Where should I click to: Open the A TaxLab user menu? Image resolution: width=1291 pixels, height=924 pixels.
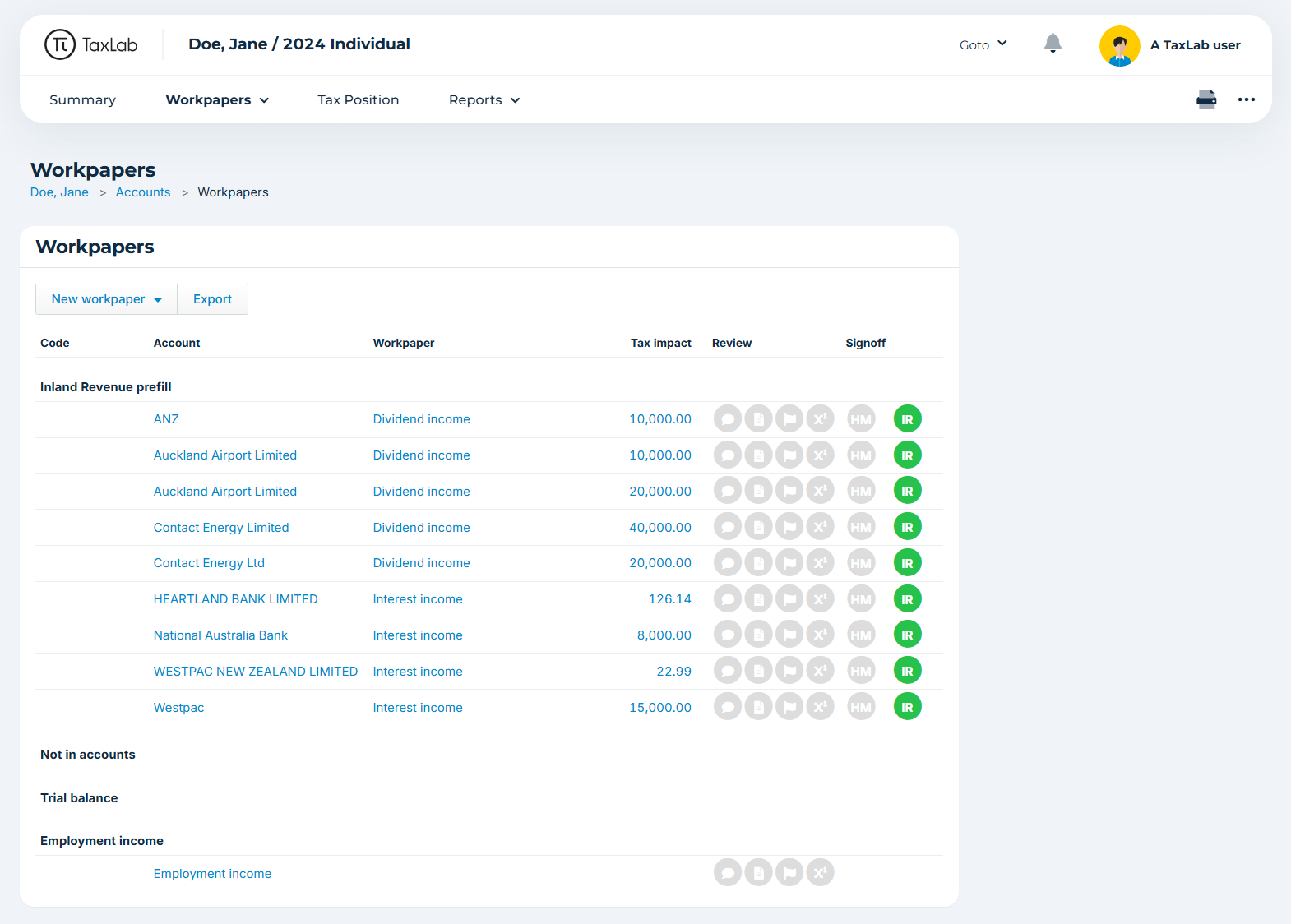tap(1195, 45)
